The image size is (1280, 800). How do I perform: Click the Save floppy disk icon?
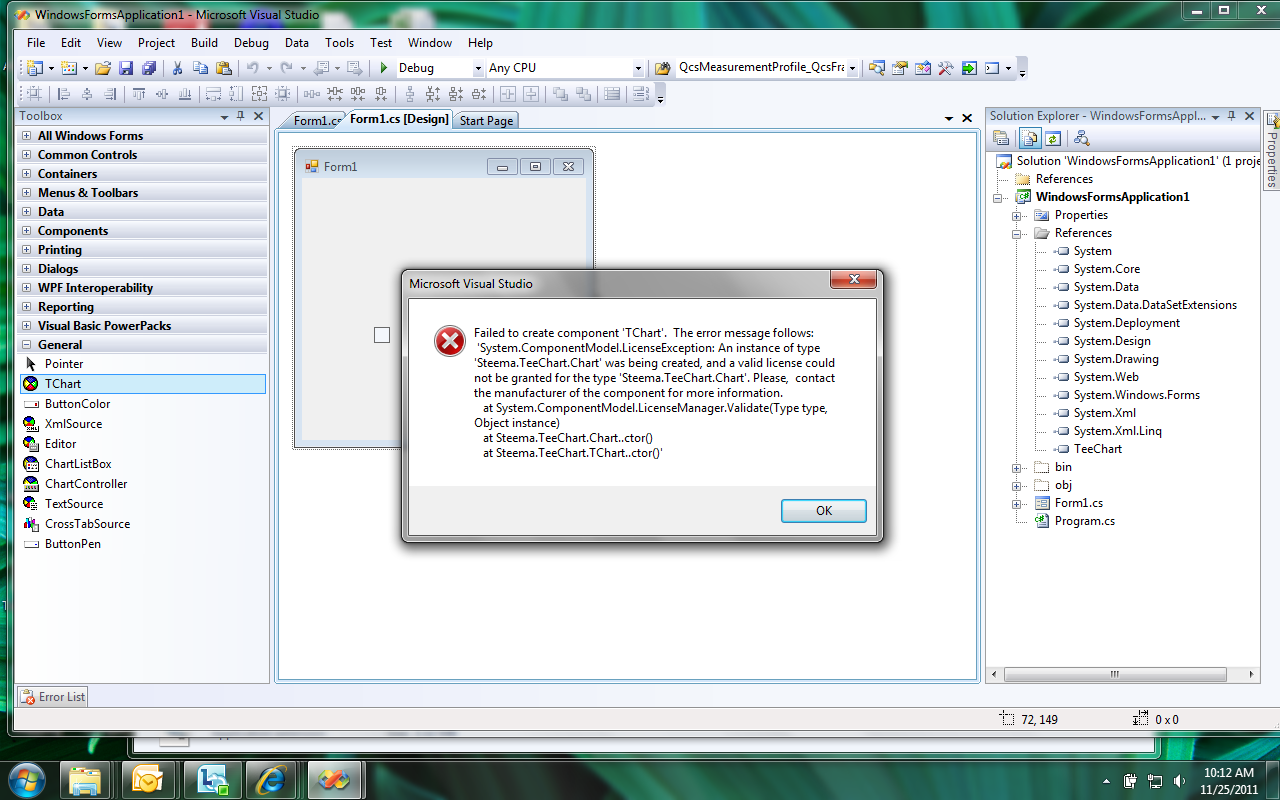tap(126, 68)
